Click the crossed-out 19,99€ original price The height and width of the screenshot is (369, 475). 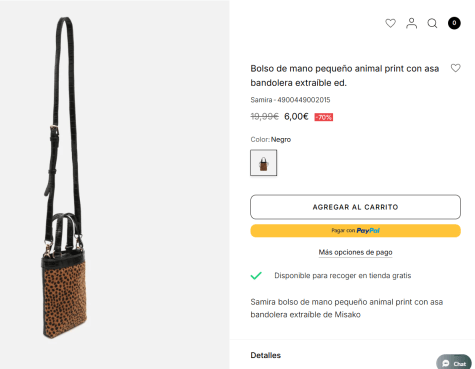(264, 117)
